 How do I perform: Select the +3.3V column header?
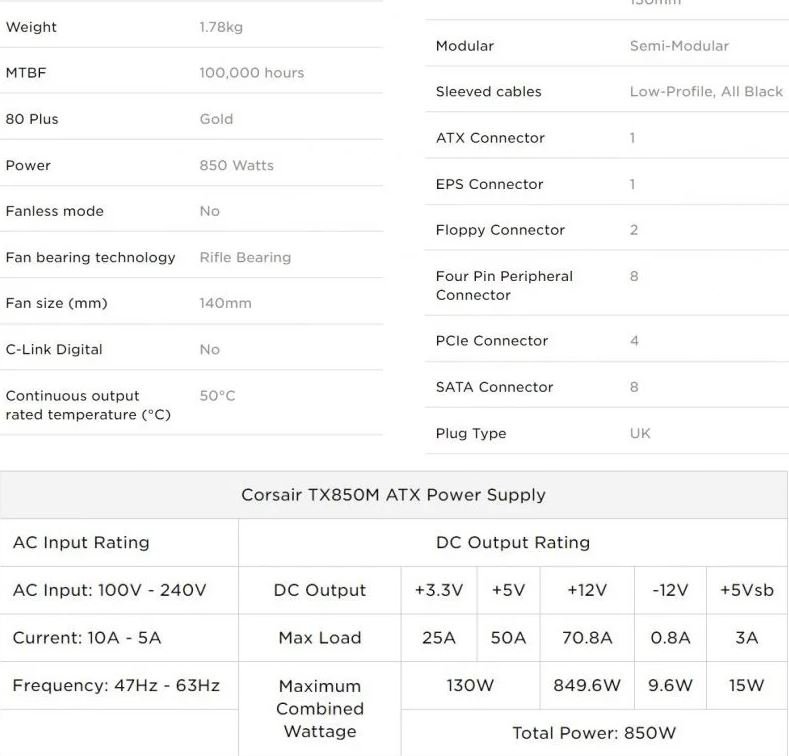point(439,590)
